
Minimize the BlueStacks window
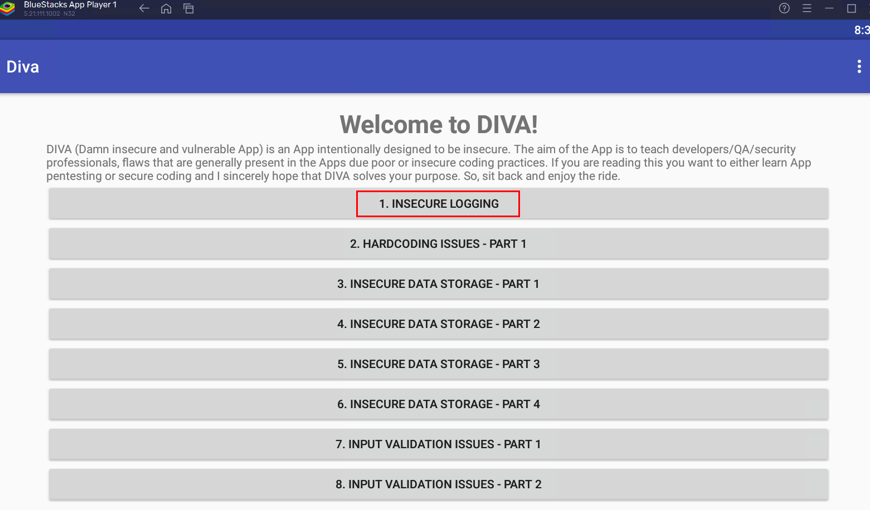pos(829,8)
